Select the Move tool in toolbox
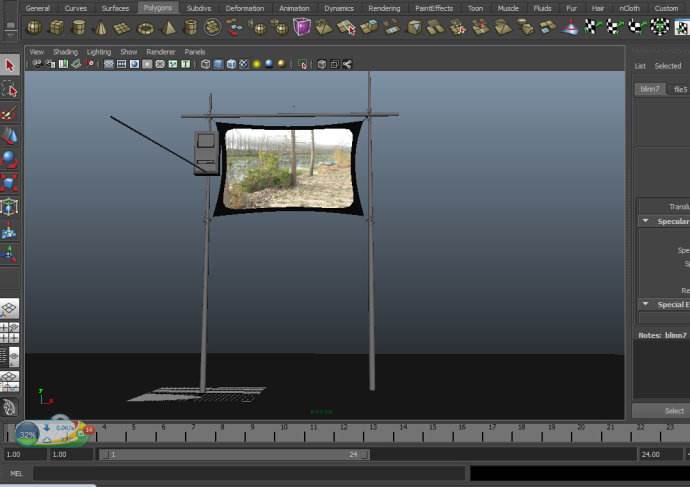 [10, 136]
